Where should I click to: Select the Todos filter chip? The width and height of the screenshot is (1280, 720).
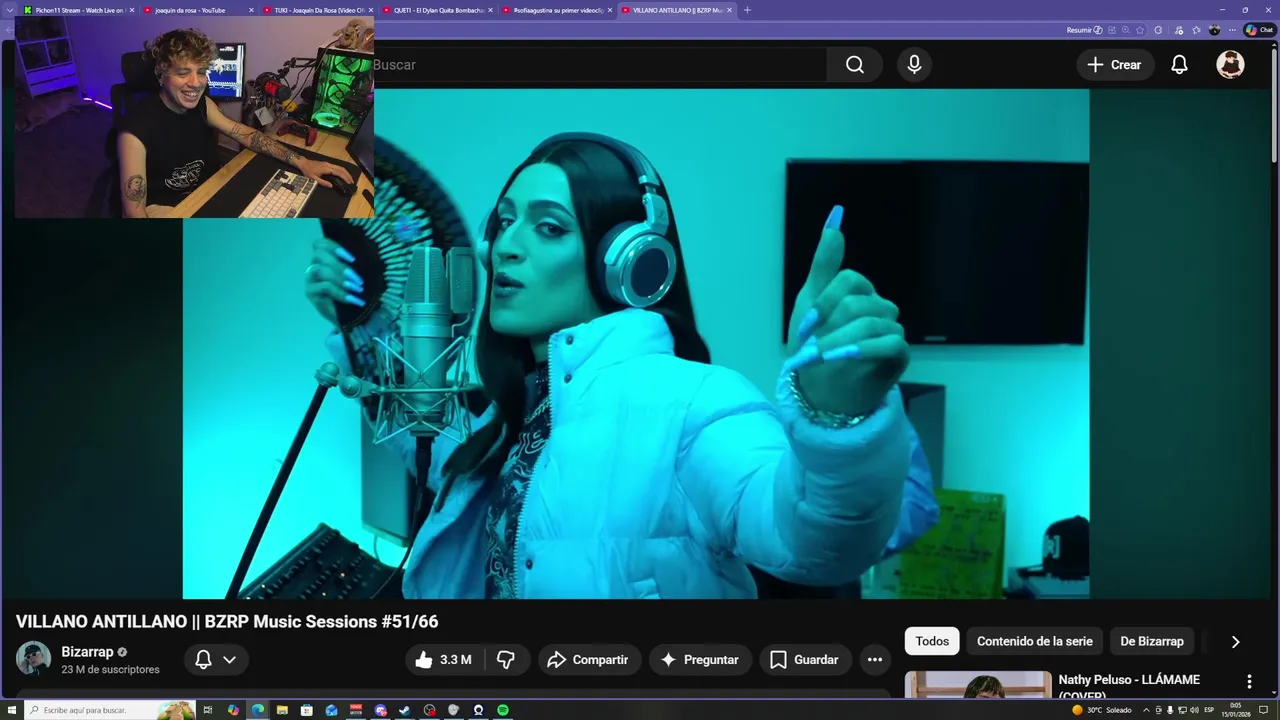932,641
